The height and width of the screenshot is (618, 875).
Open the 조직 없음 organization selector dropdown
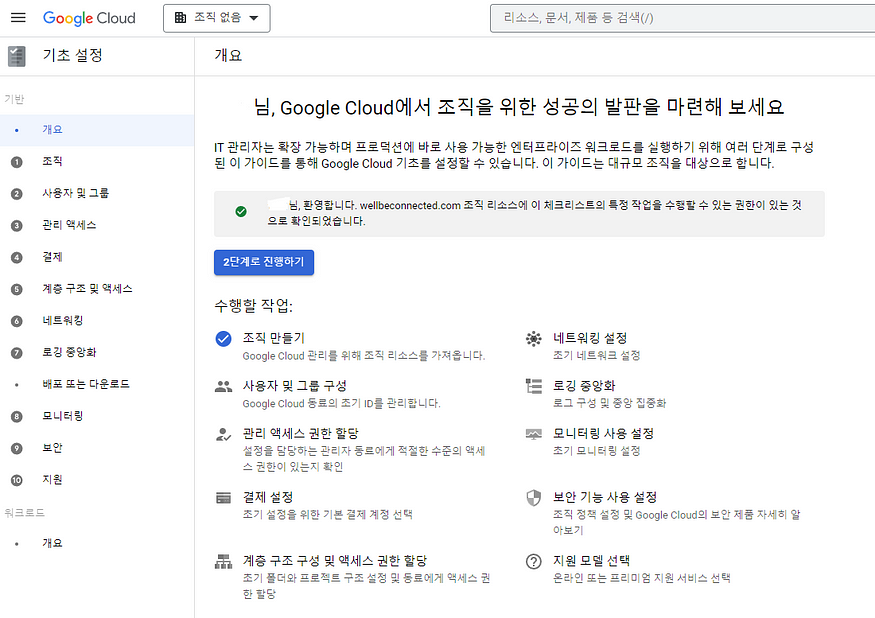[217, 18]
